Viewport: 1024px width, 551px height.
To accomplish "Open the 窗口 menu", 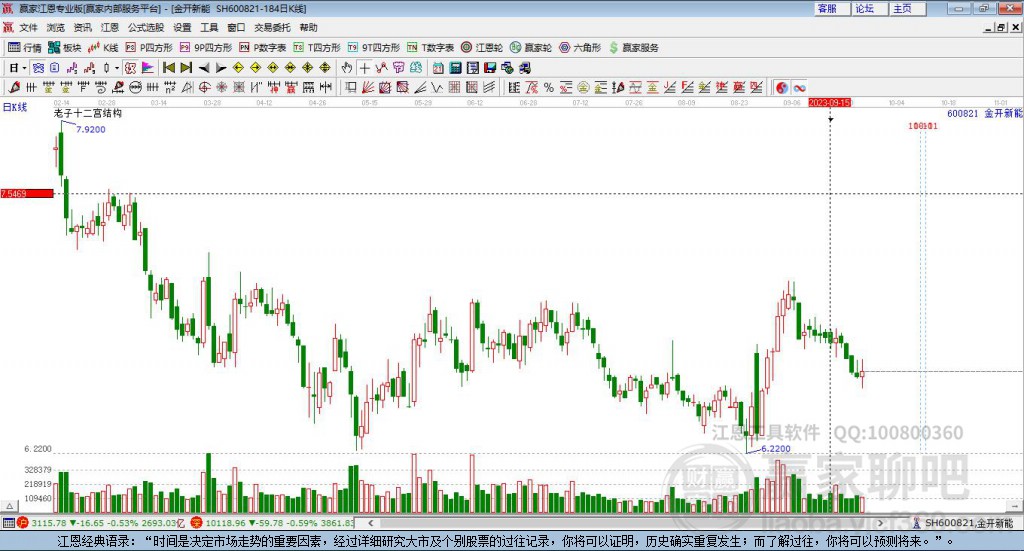I will [236, 27].
